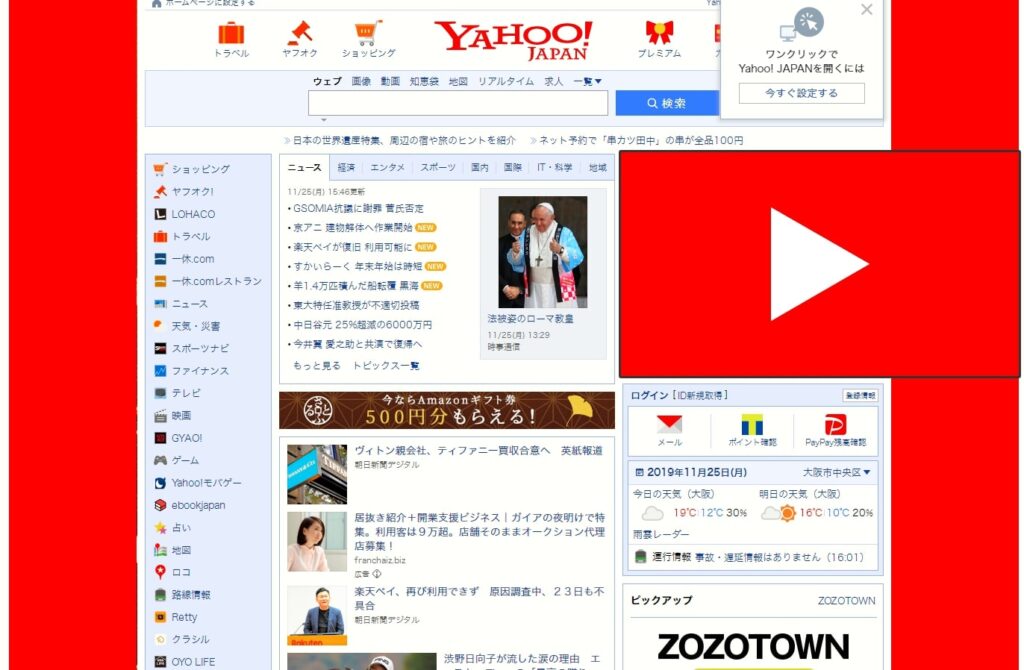This screenshot has width=1024, height=670.
Task: Expand the arrow below the search box
Action: [323, 120]
